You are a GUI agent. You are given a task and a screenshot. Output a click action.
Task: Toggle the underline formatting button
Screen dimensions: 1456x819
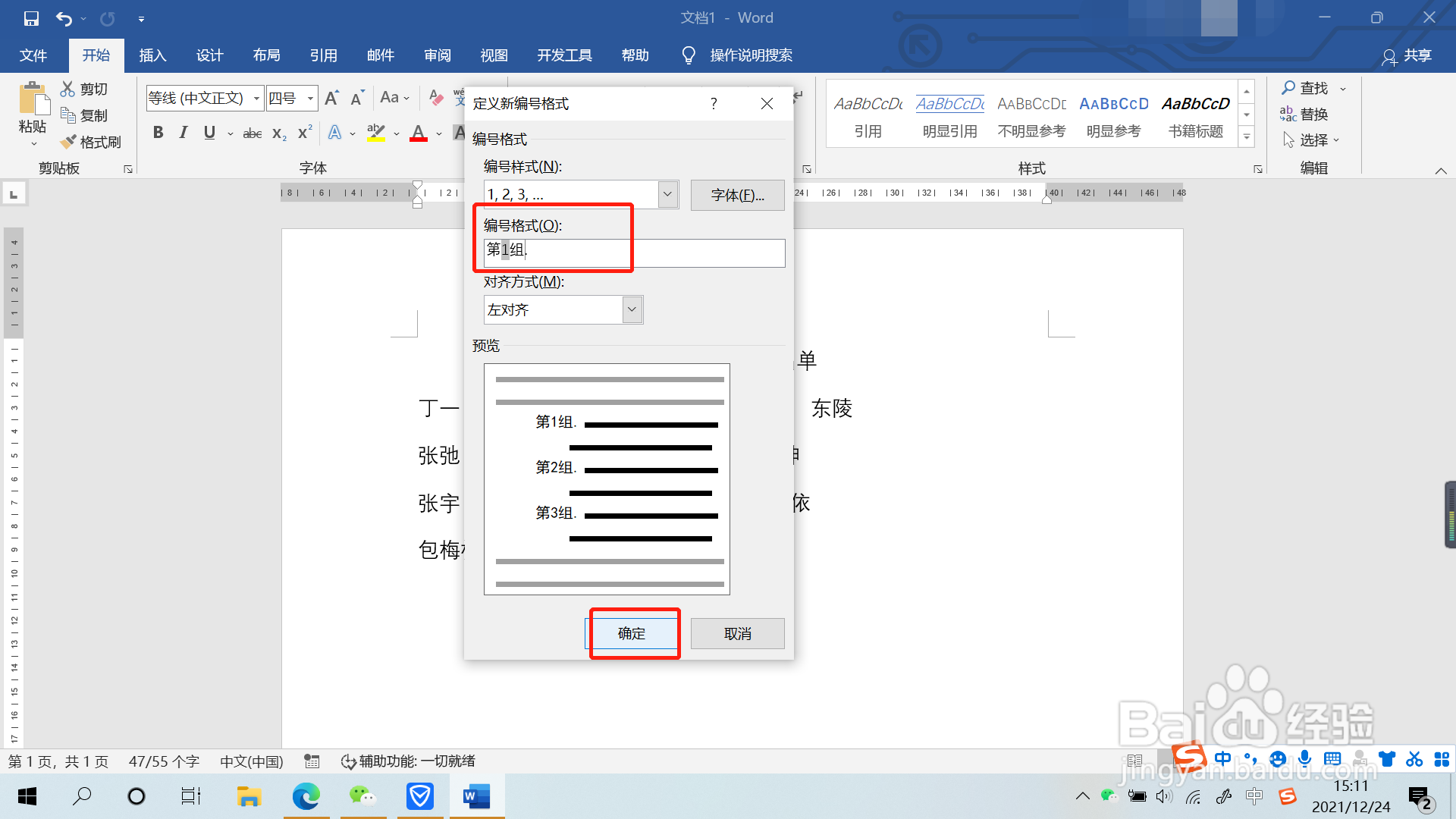point(209,133)
